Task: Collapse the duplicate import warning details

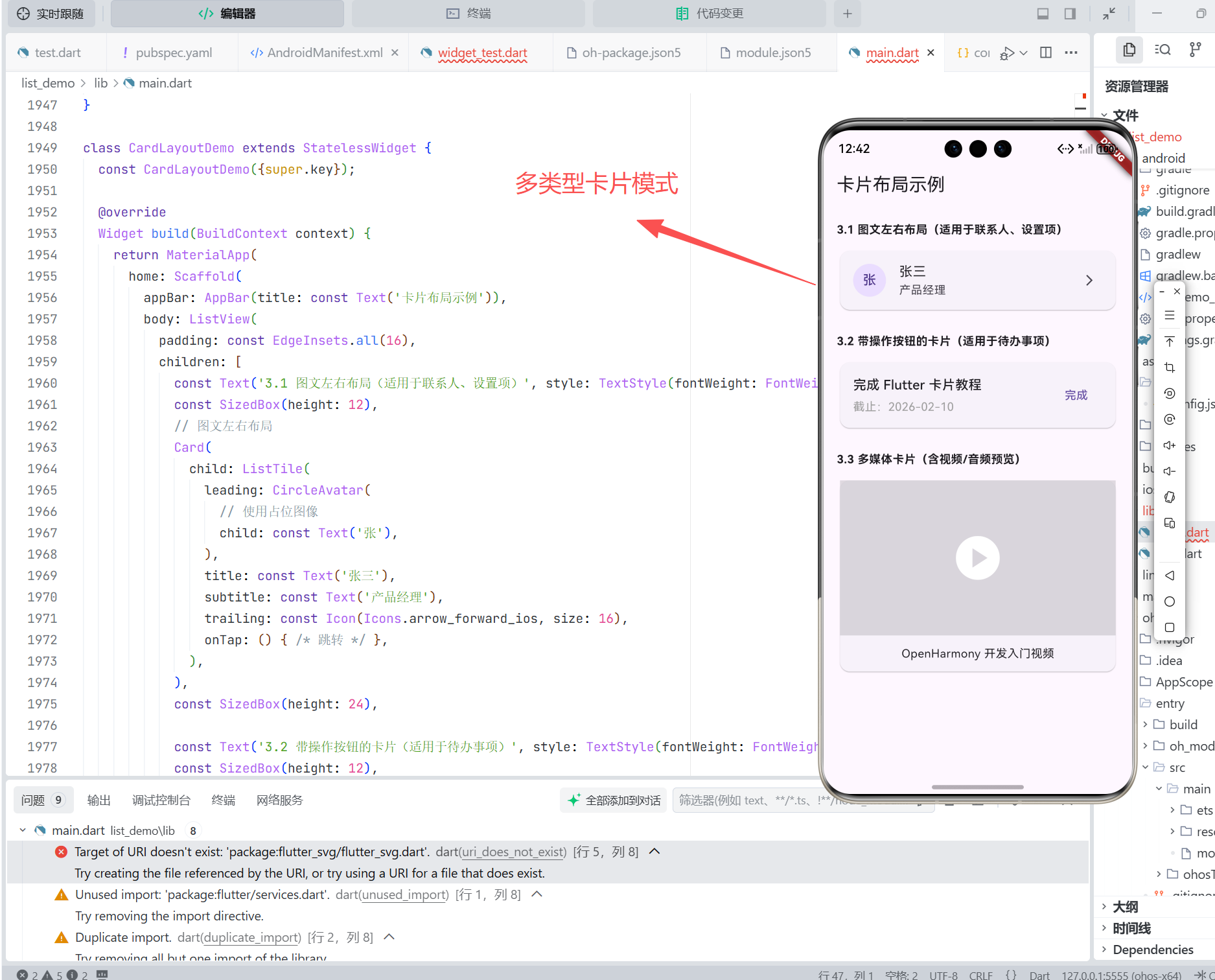Action: click(x=389, y=937)
